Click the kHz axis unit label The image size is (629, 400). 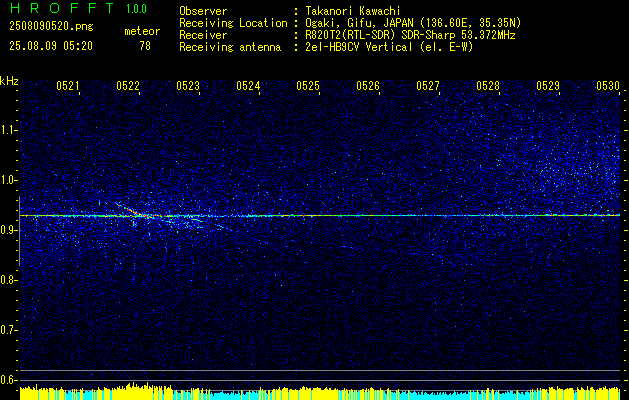[9, 81]
